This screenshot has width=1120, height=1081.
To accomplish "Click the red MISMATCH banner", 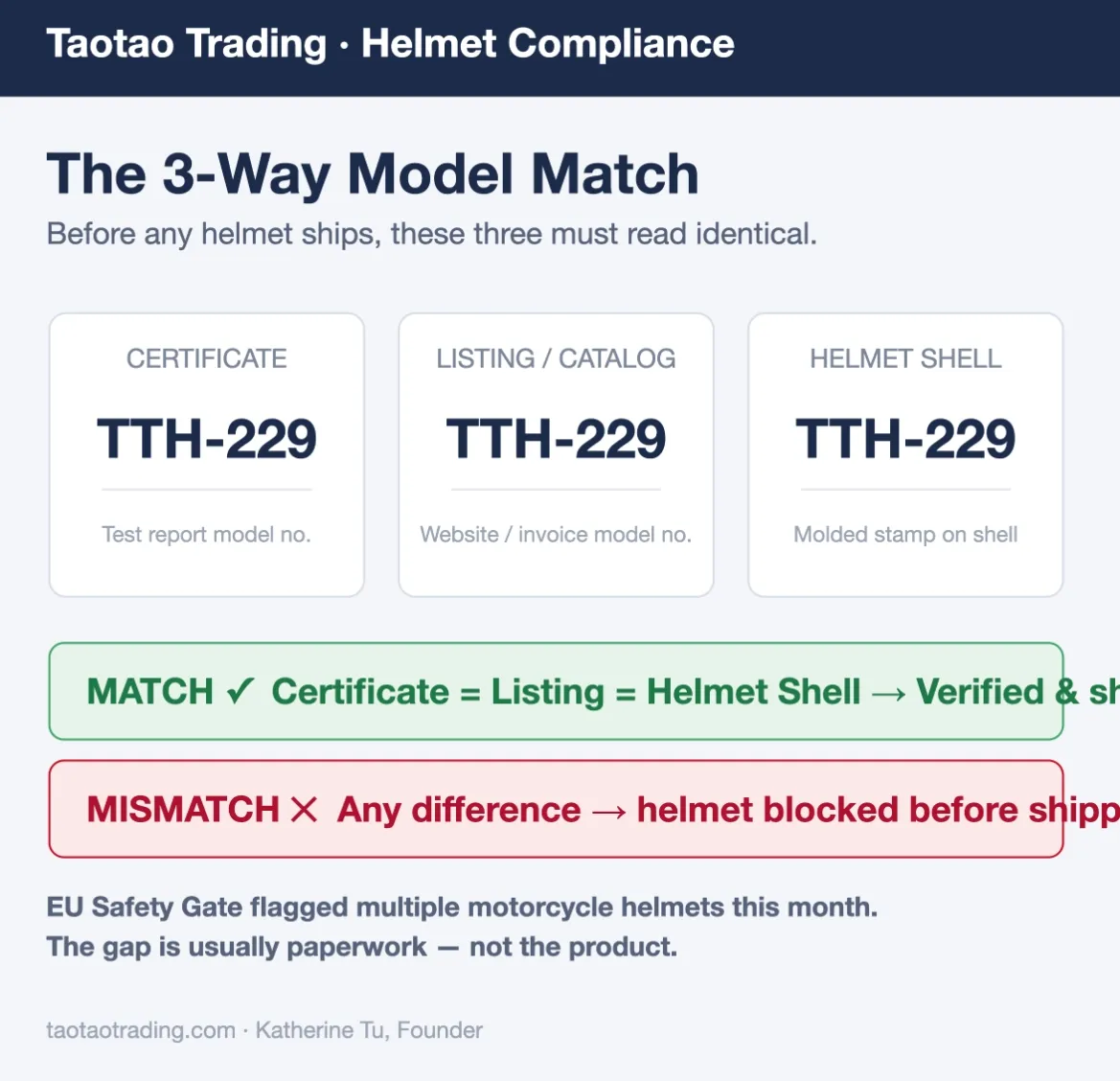I will click(x=556, y=809).
